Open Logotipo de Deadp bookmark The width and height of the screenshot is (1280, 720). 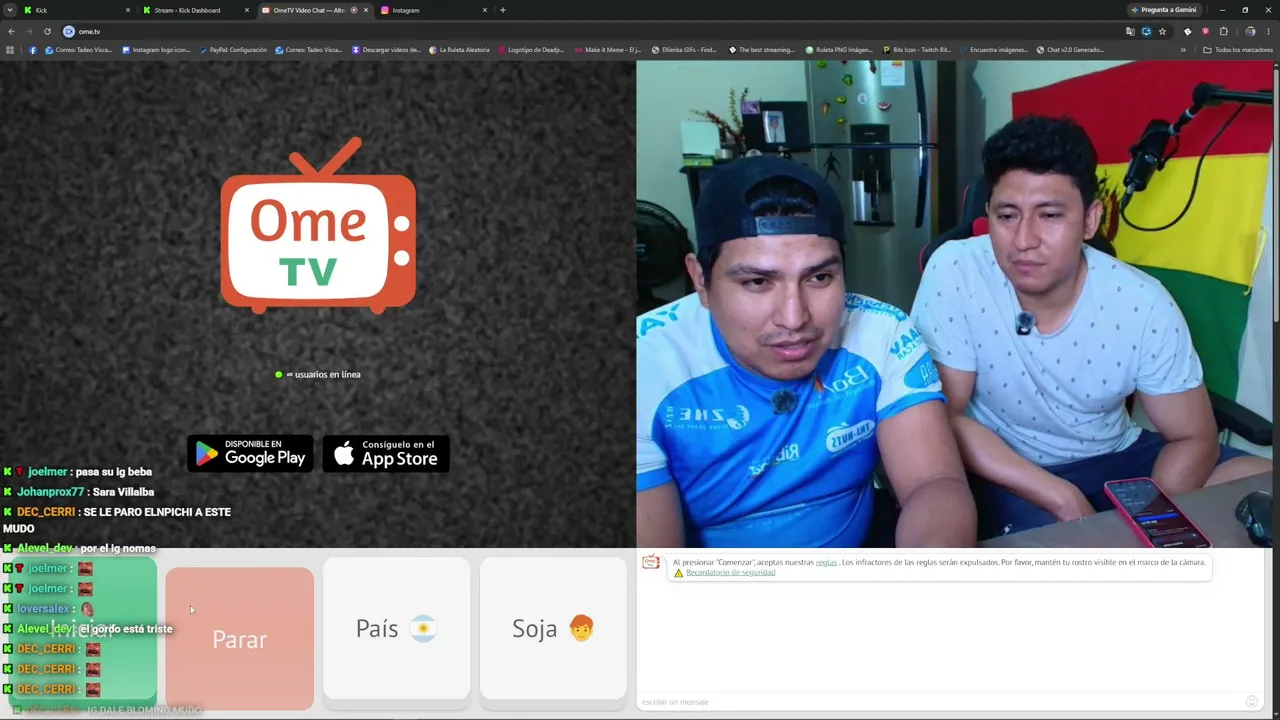531,50
